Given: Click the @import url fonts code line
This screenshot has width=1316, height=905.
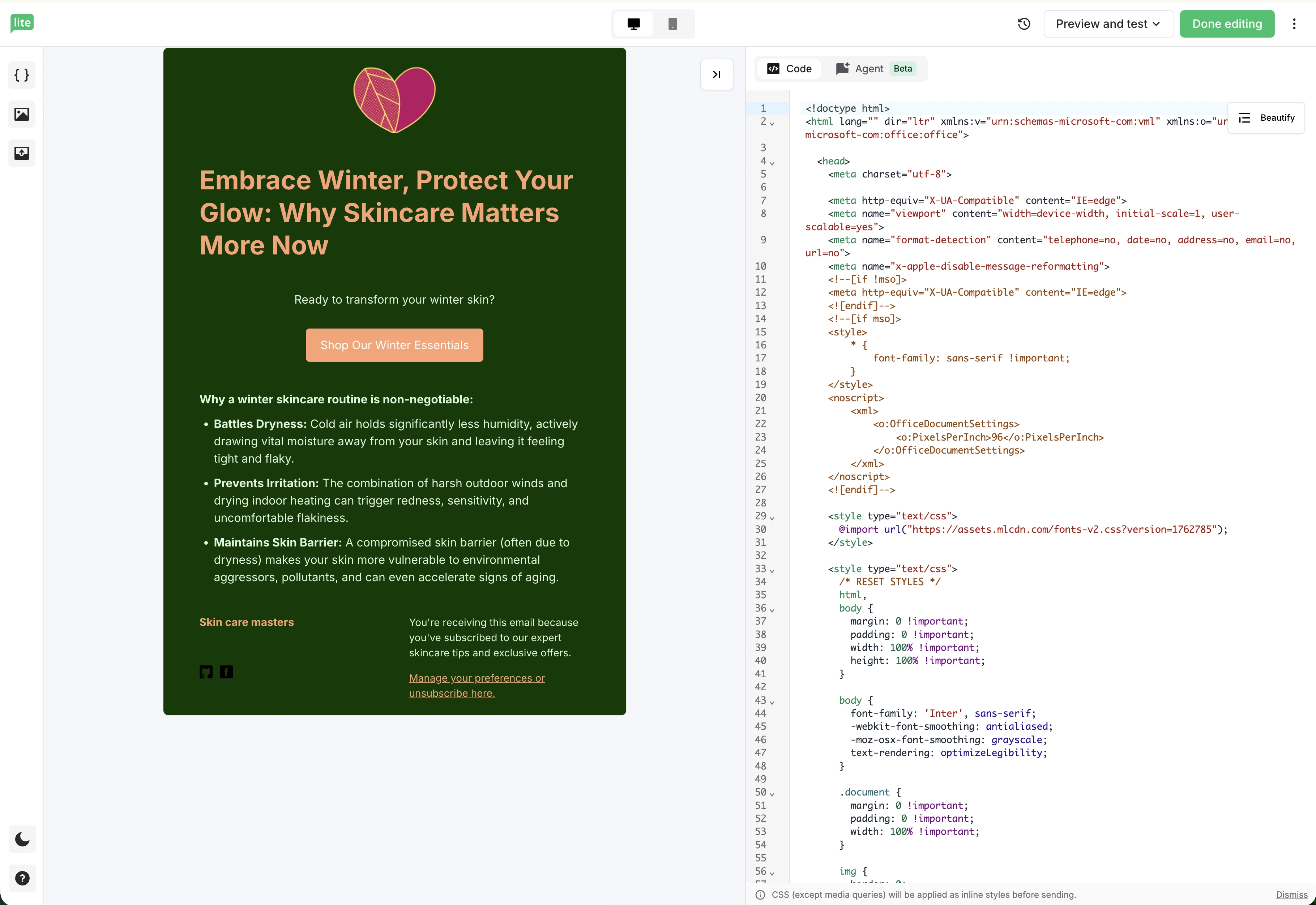Looking at the screenshot, I should click(1033, 529).
